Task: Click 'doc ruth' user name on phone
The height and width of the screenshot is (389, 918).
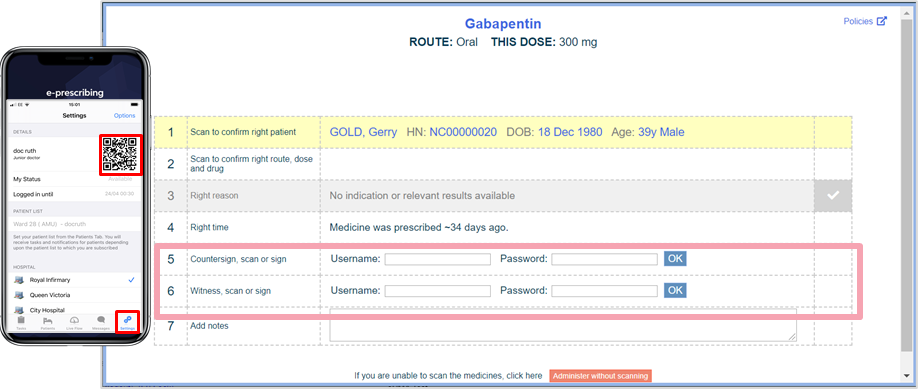Action: click(x=25, y=151)
